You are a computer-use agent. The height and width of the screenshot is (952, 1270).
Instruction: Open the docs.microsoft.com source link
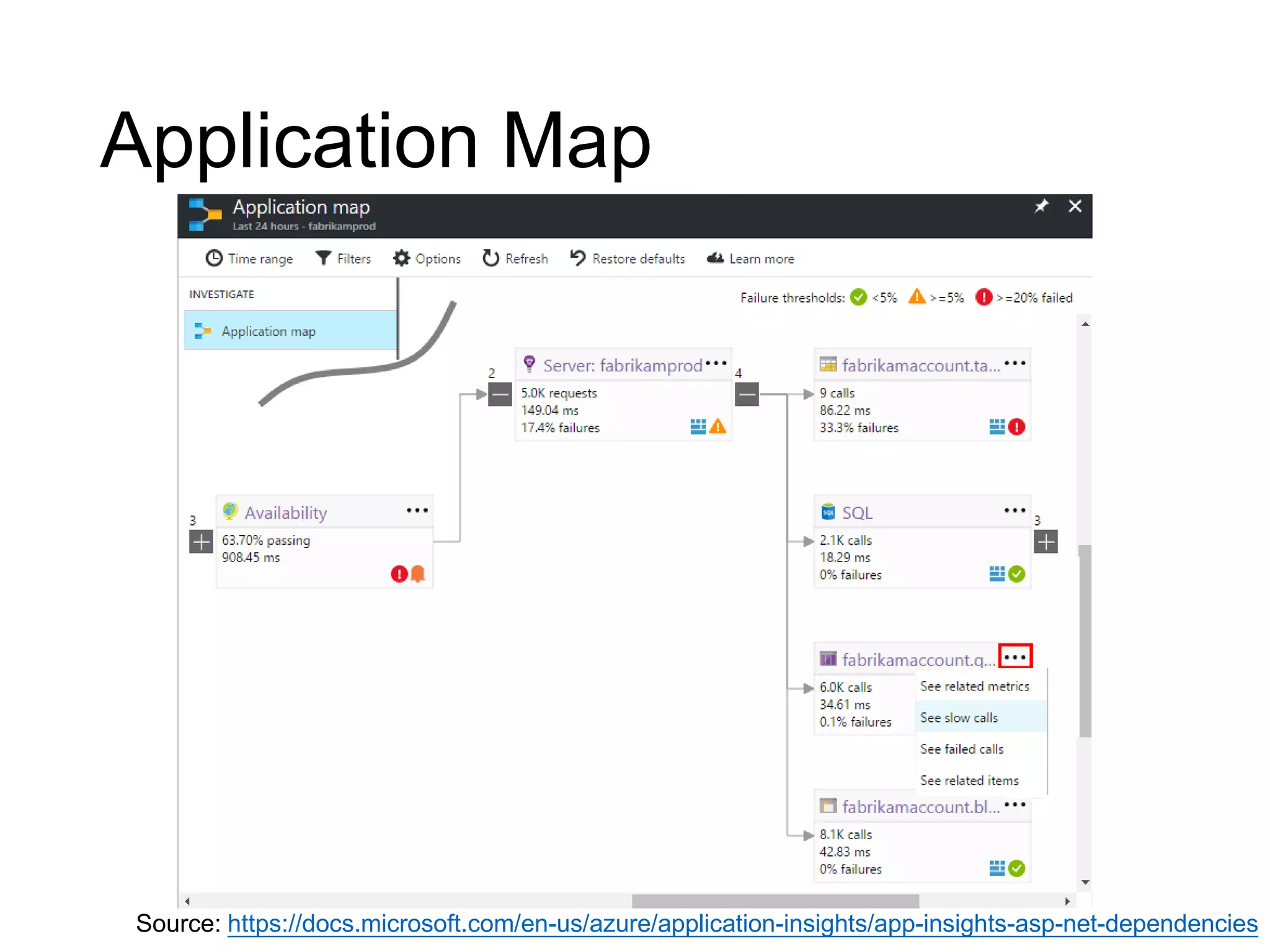(x=742, y=924)
